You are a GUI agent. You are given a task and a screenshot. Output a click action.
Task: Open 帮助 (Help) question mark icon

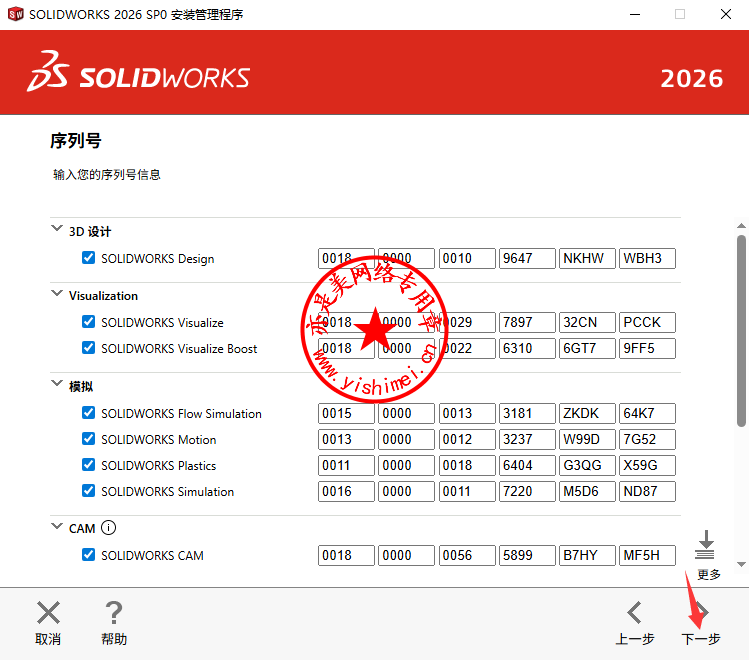point(114,613)
